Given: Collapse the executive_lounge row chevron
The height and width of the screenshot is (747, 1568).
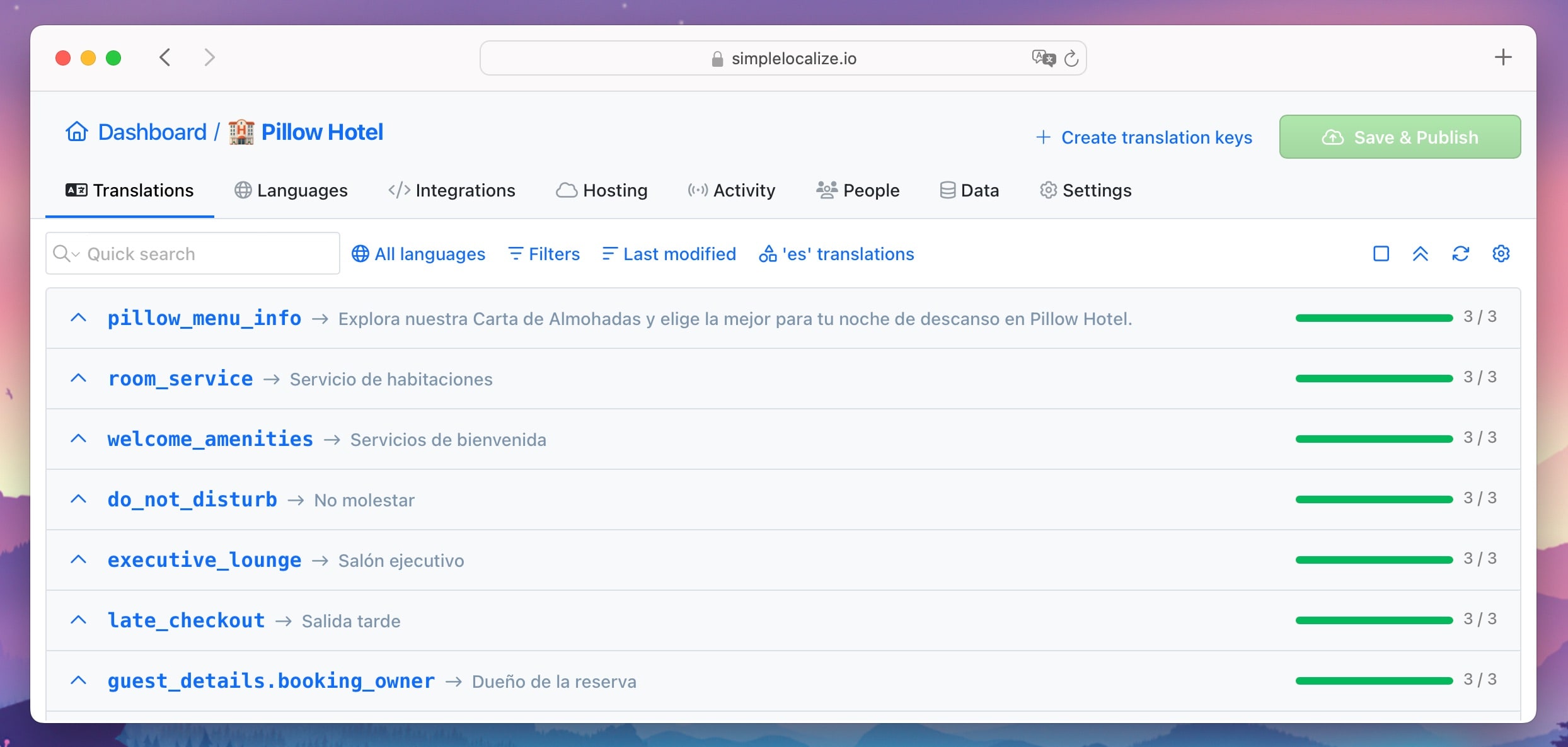Looking at the screenshot, I should (x=78, y=559).
